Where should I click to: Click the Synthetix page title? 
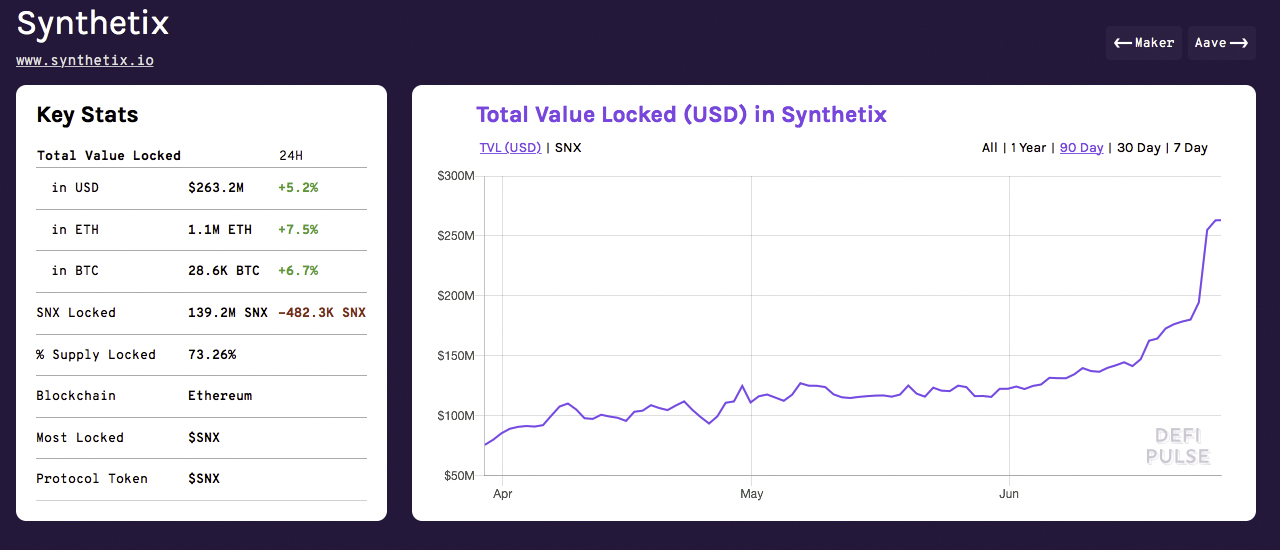pos(93,23)
